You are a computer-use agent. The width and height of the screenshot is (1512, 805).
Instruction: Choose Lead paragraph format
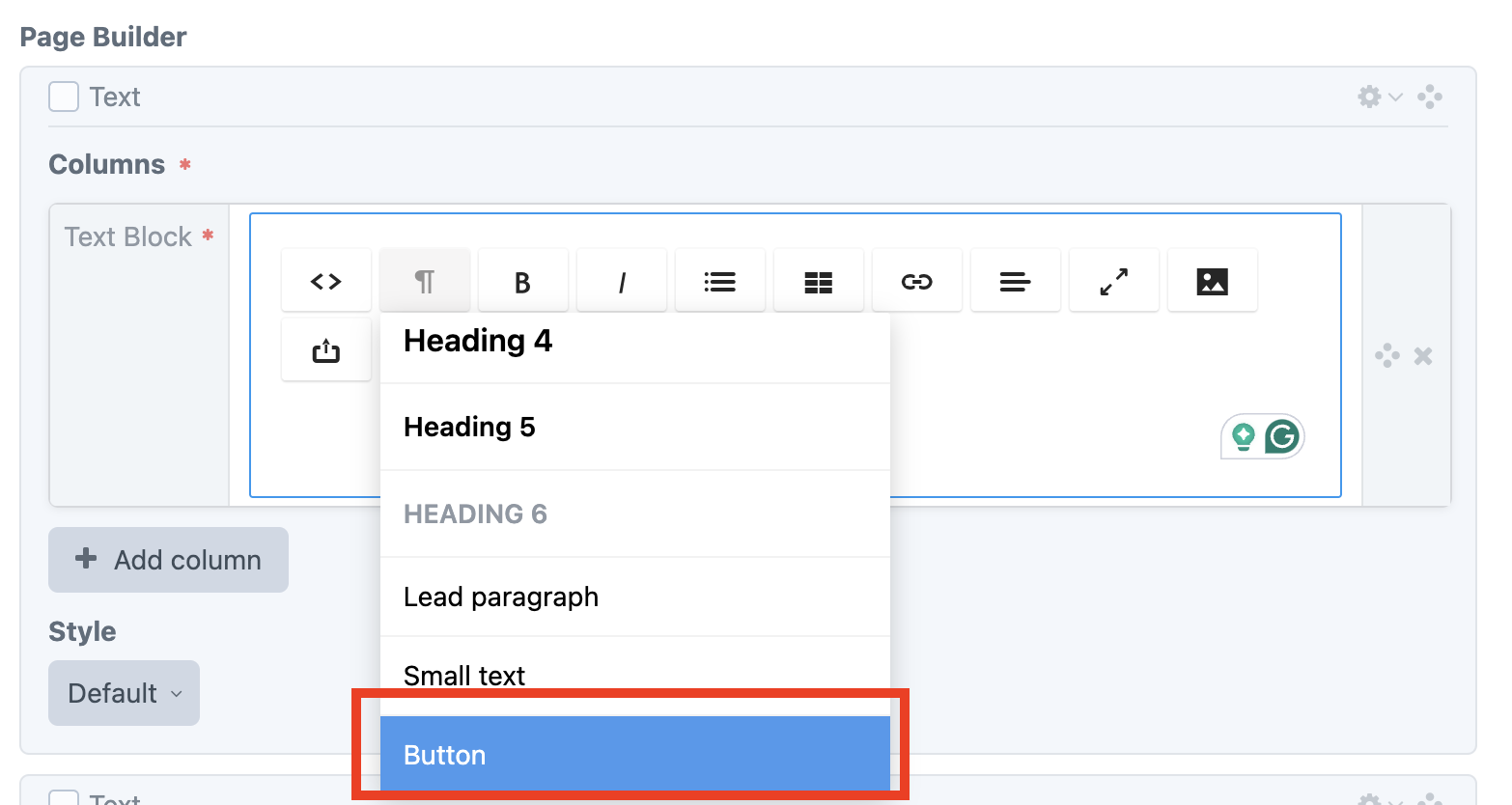coord(635,597)
